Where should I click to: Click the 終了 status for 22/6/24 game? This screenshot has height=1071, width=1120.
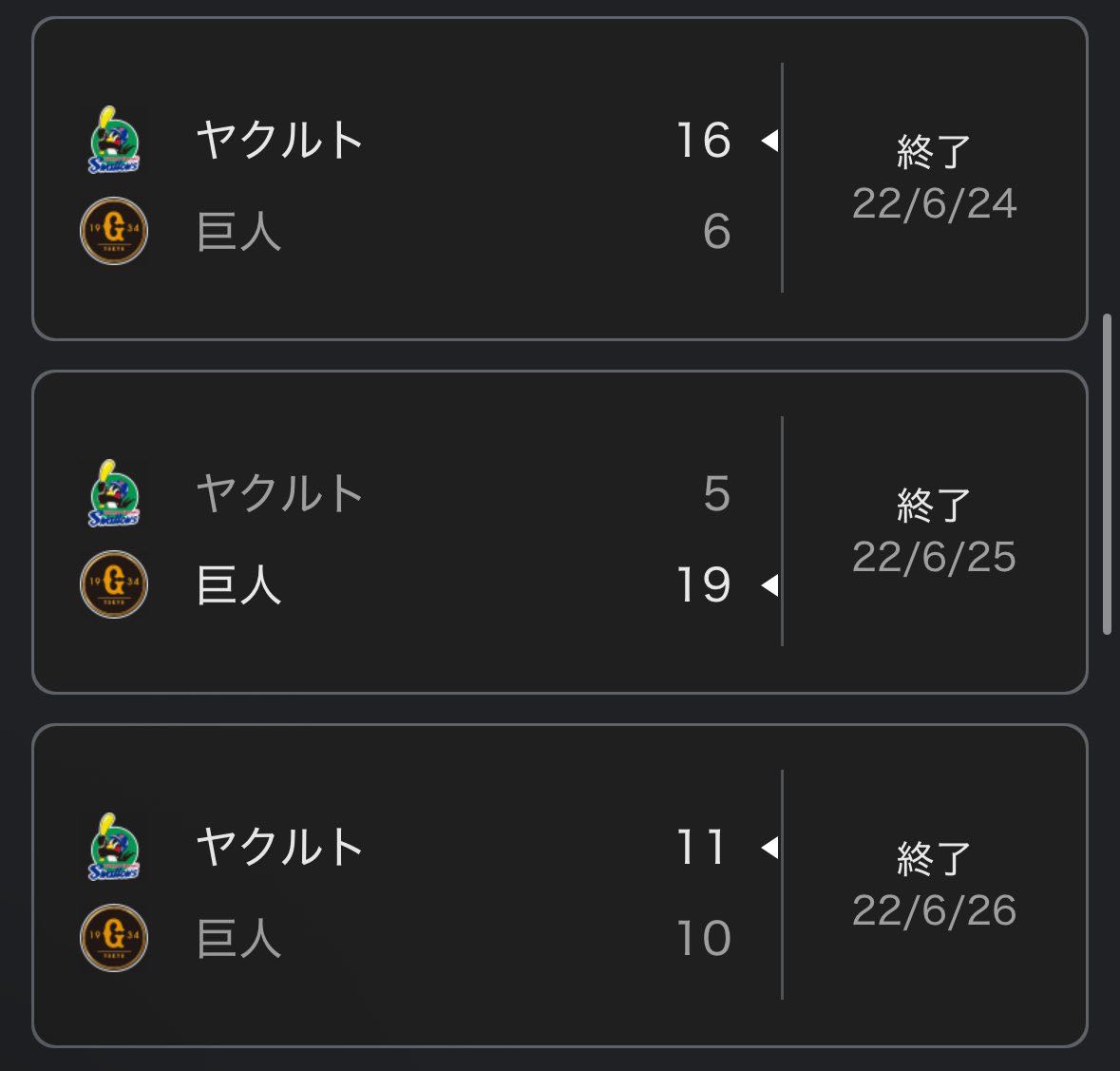click(x=934, y=152)
